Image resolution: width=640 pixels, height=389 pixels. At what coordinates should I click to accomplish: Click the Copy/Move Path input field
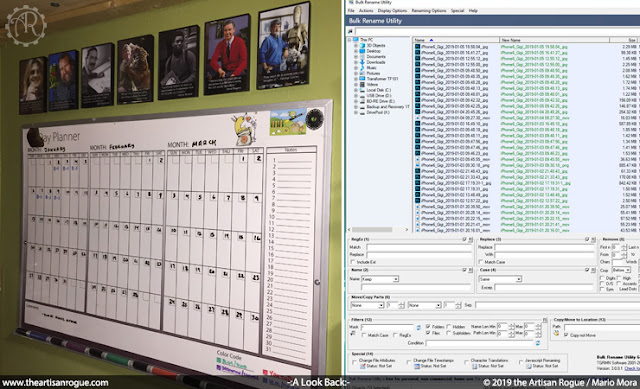coord(602,327)
